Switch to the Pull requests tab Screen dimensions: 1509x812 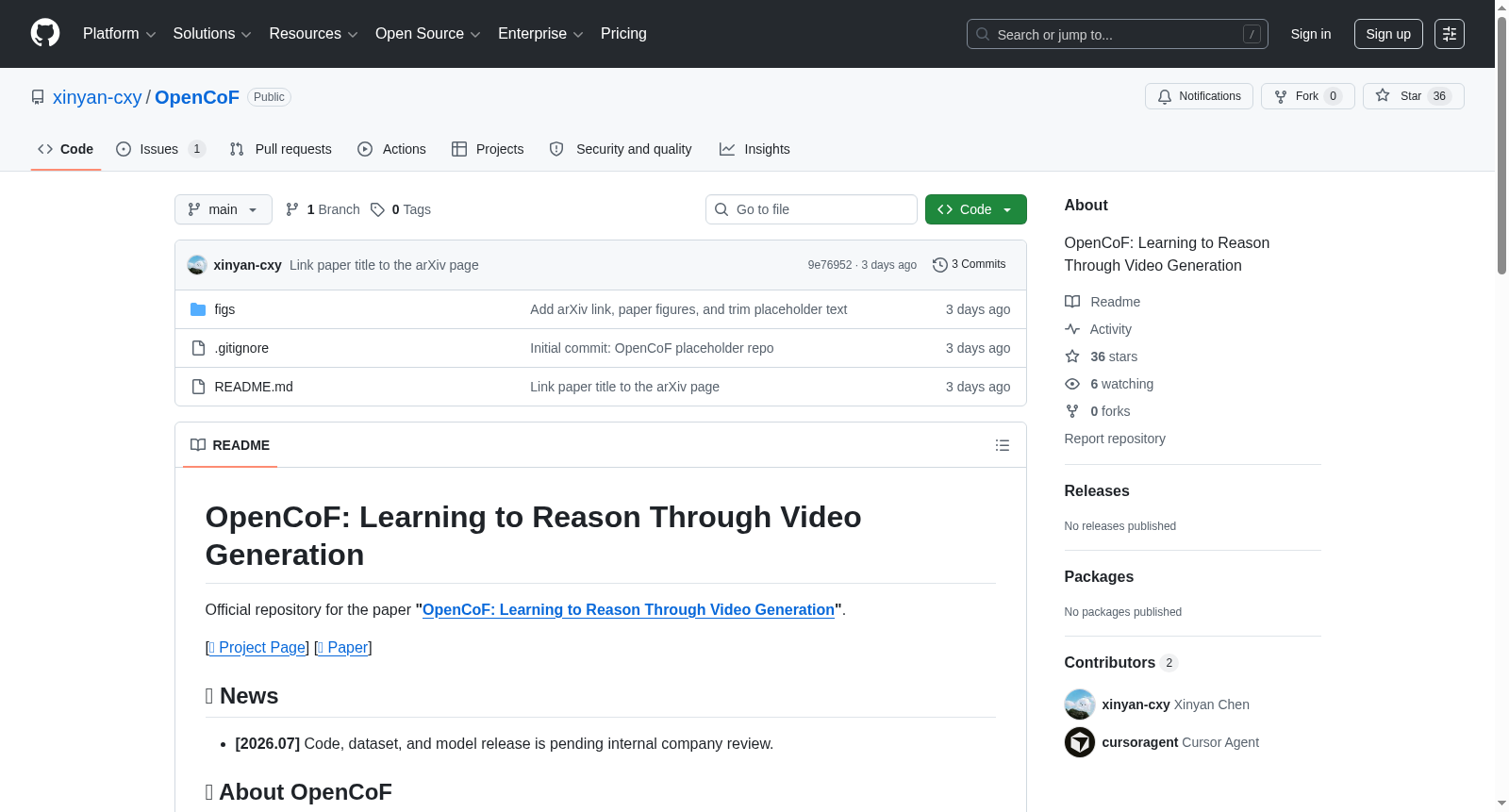pos(281,149)
